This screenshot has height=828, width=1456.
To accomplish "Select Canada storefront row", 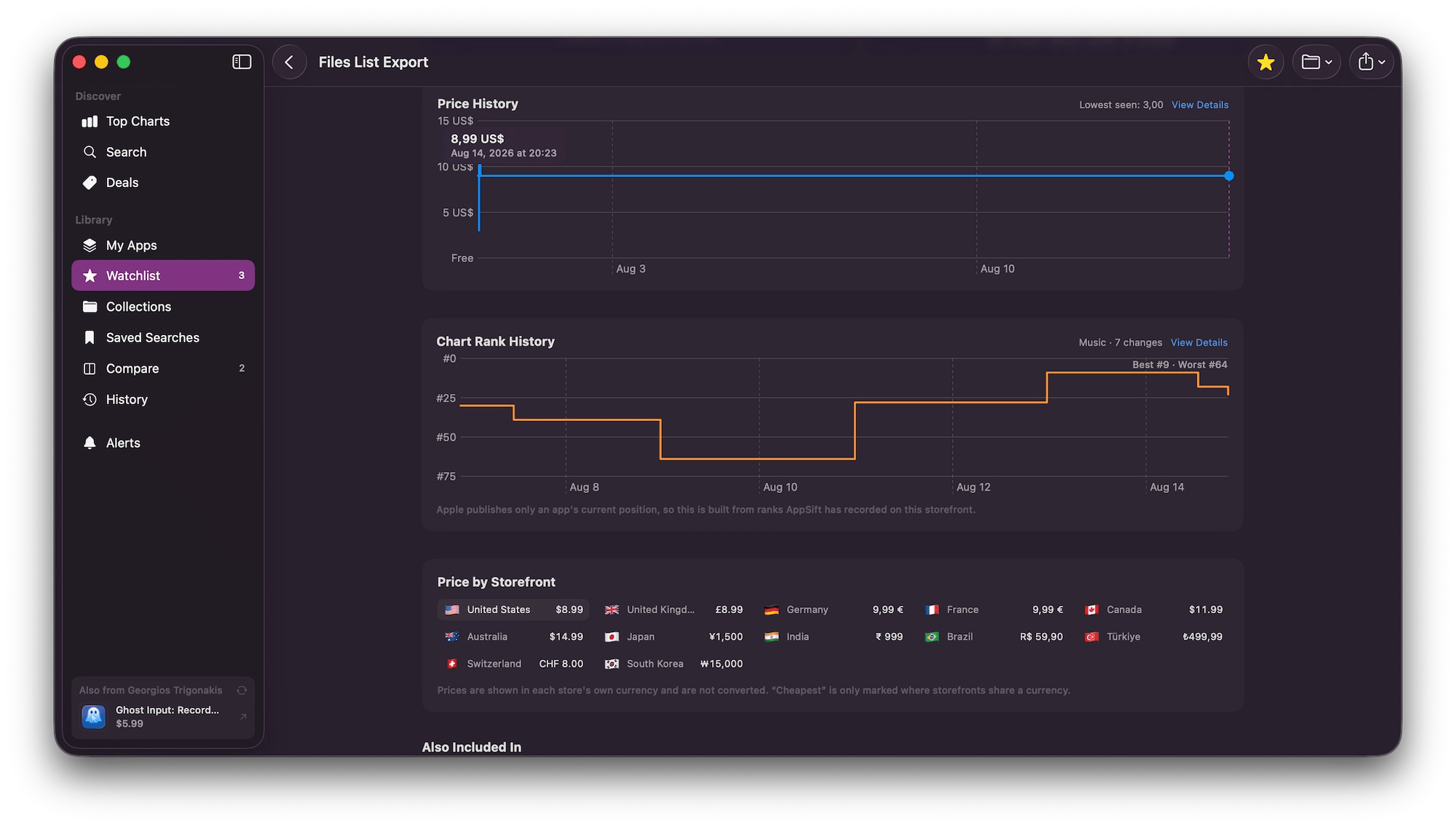I will [x=1153, y=610].
